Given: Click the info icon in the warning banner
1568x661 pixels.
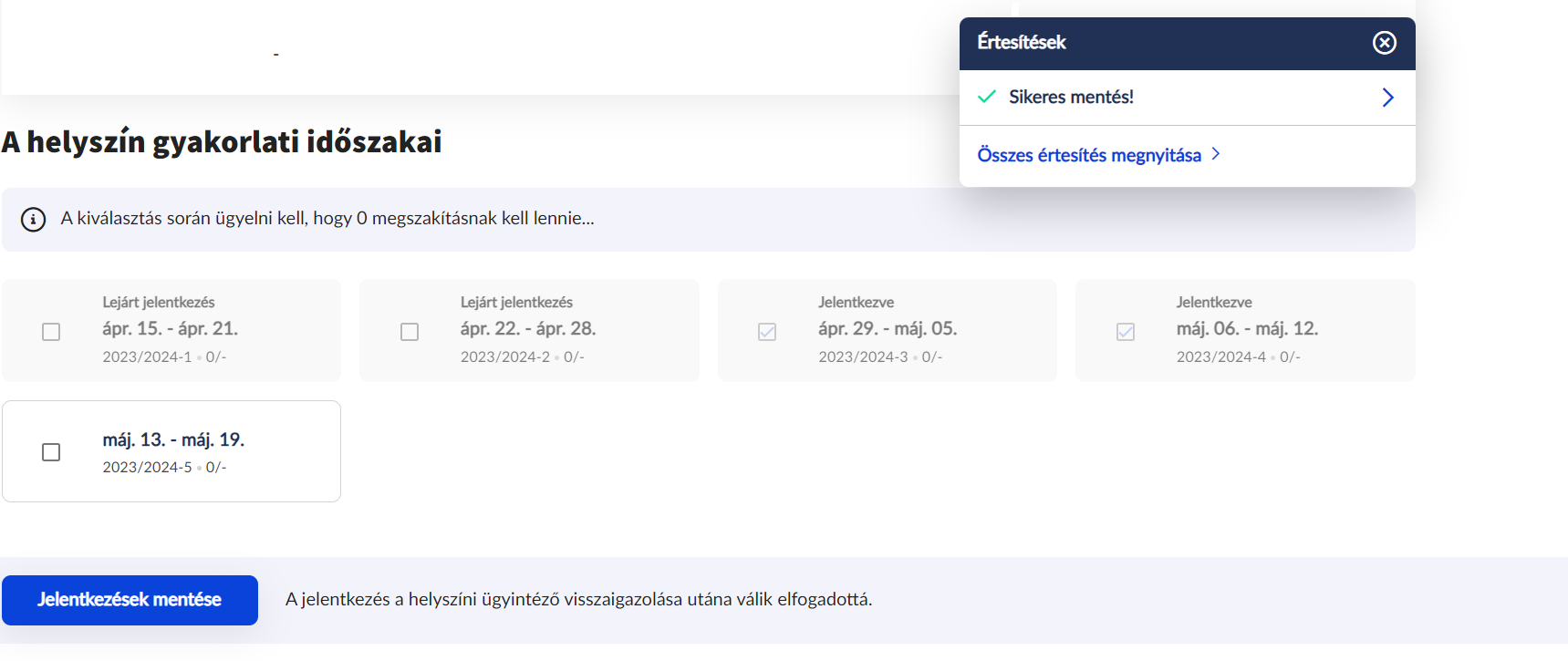Looking at the screenshot, I should 33,220.
